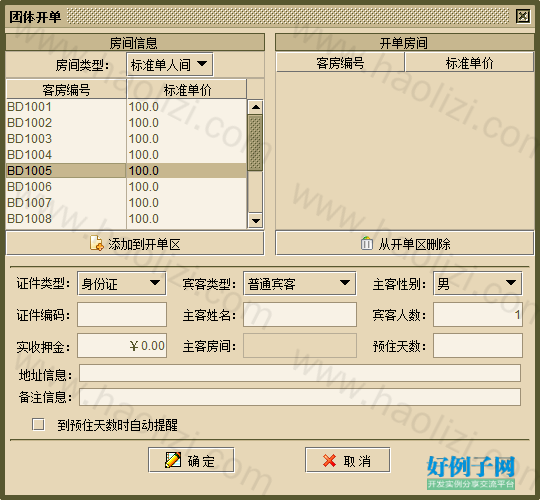Focus the 主客姓名 input field
The height and width of the screenshot is (500, 540).
(300, 314)
